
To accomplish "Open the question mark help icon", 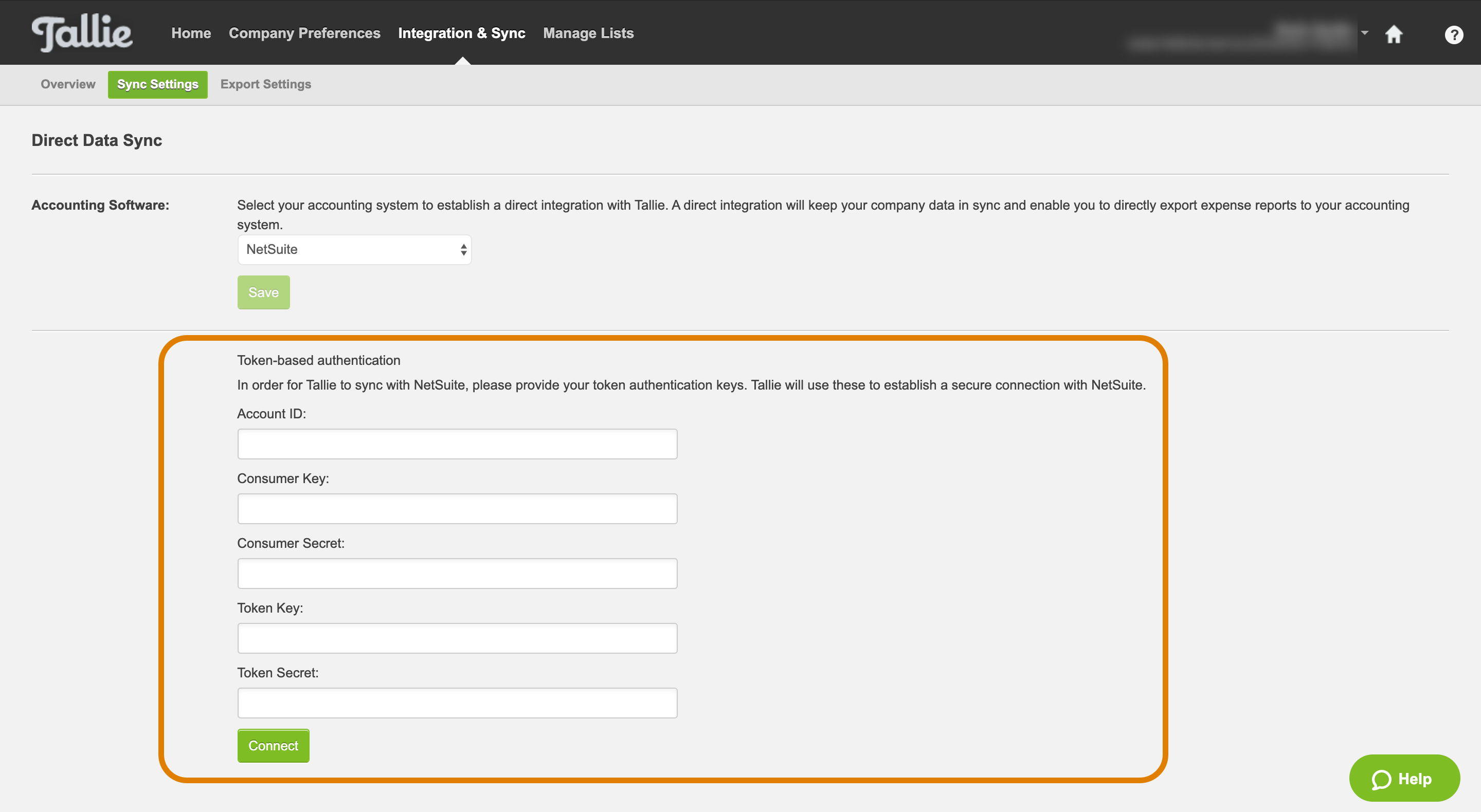I will click(1454, 35).
